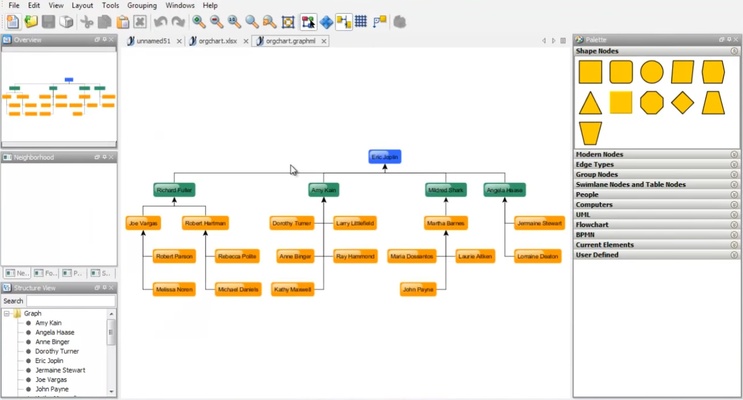Pick the triangle shape in palette

[590, 103]
